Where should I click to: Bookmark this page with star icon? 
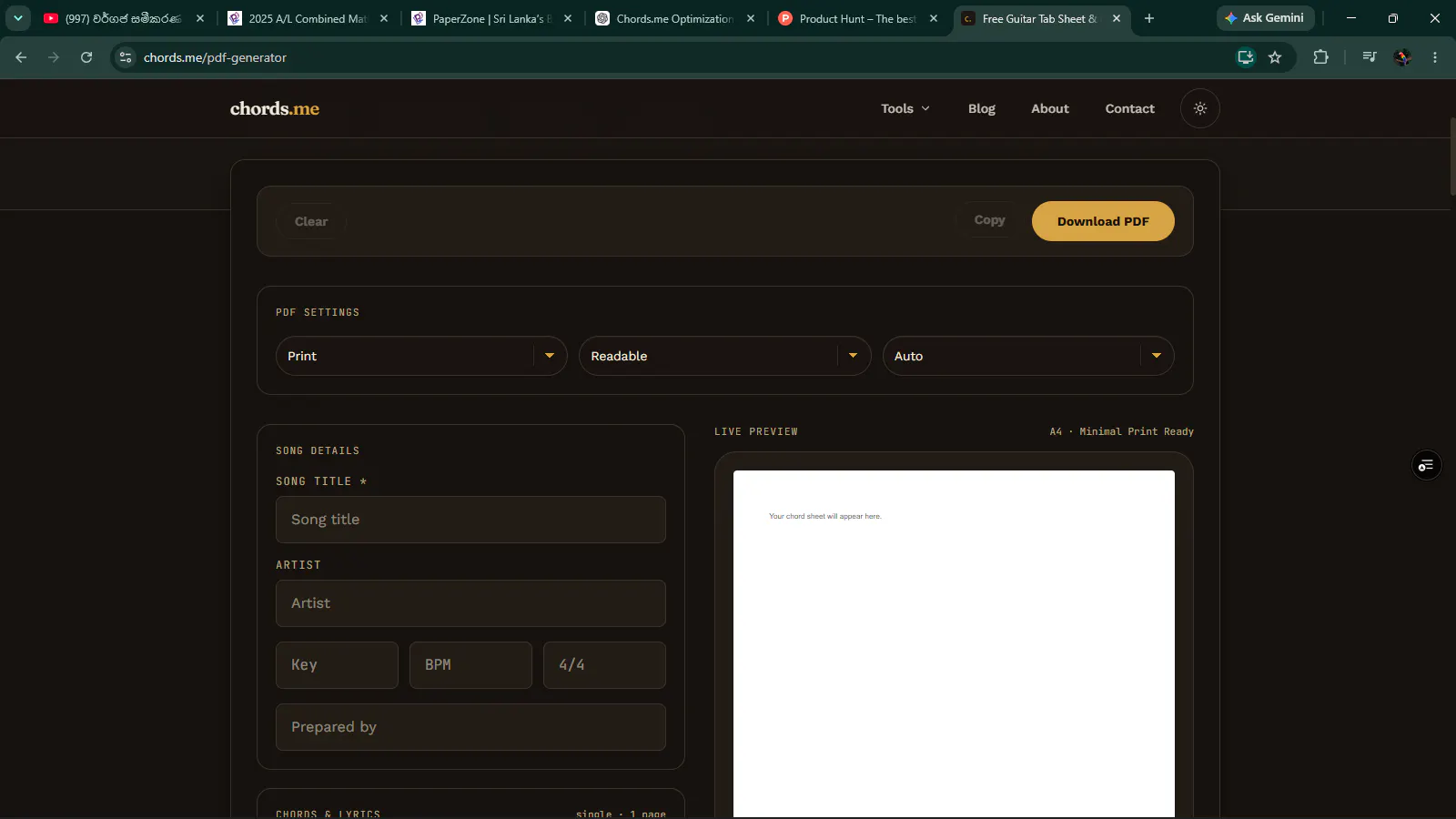tap(1275, 57)
